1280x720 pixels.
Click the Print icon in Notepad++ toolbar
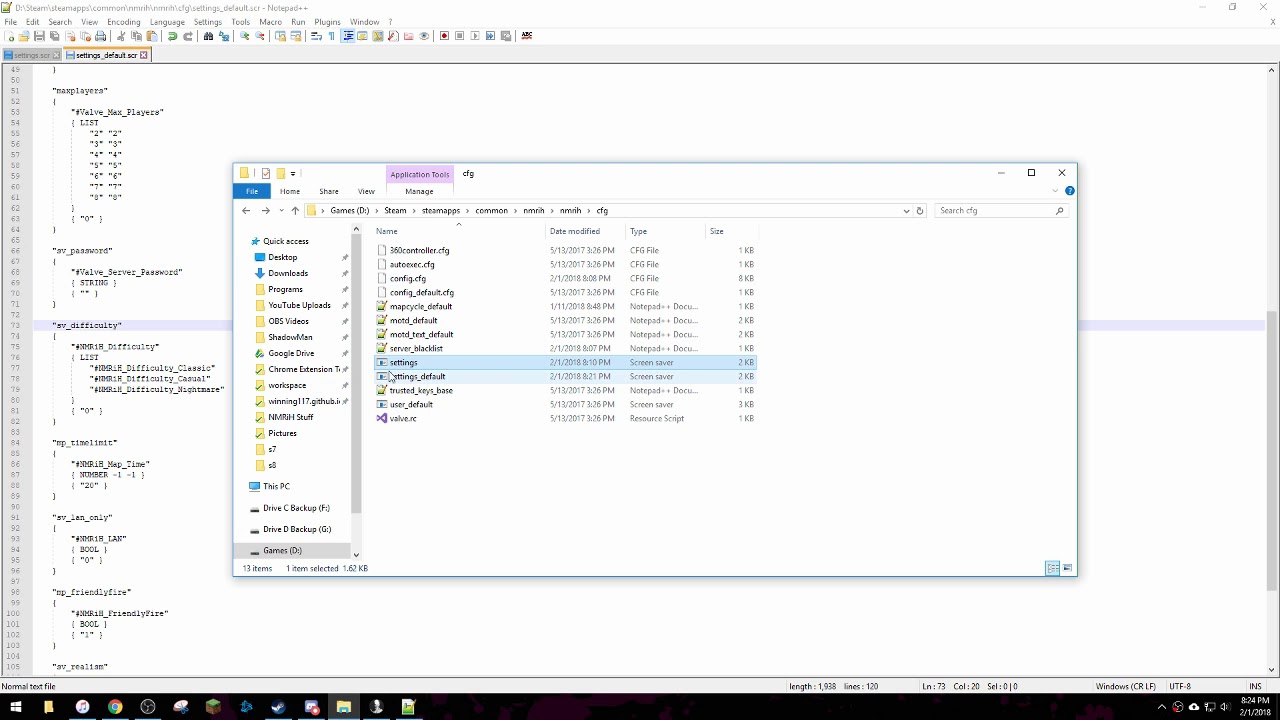(x=99, y=36)
